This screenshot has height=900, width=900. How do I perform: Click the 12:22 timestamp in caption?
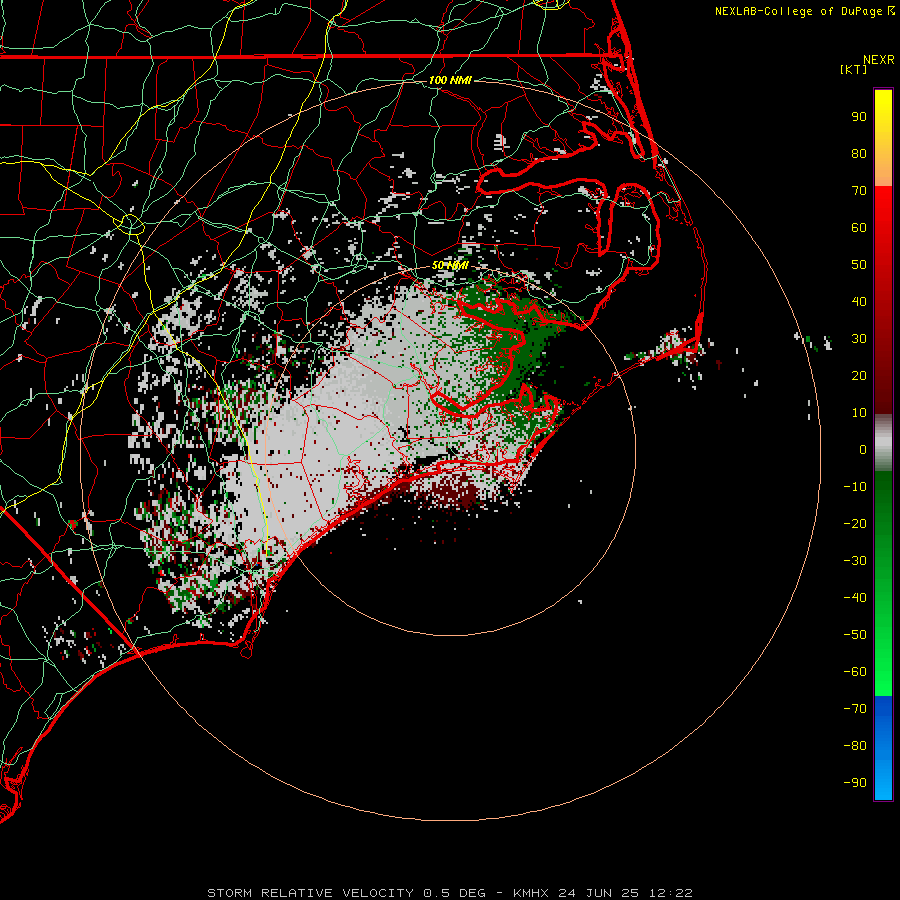670,893
